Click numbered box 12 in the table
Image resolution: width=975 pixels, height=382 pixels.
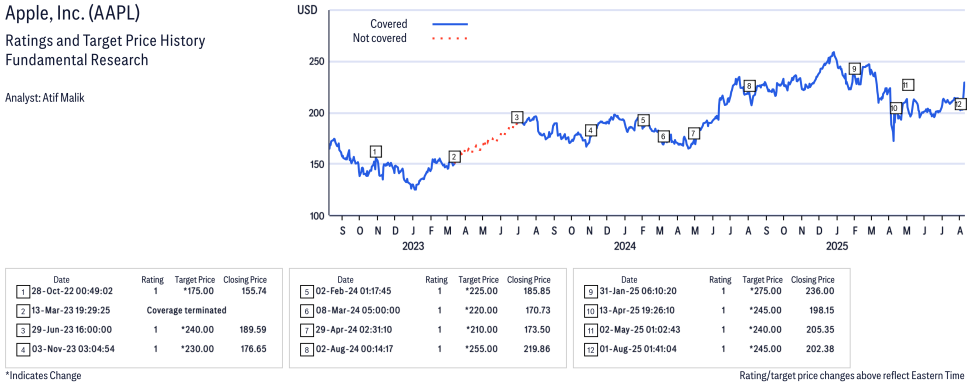pyautogui.click(x=591, y=349)
